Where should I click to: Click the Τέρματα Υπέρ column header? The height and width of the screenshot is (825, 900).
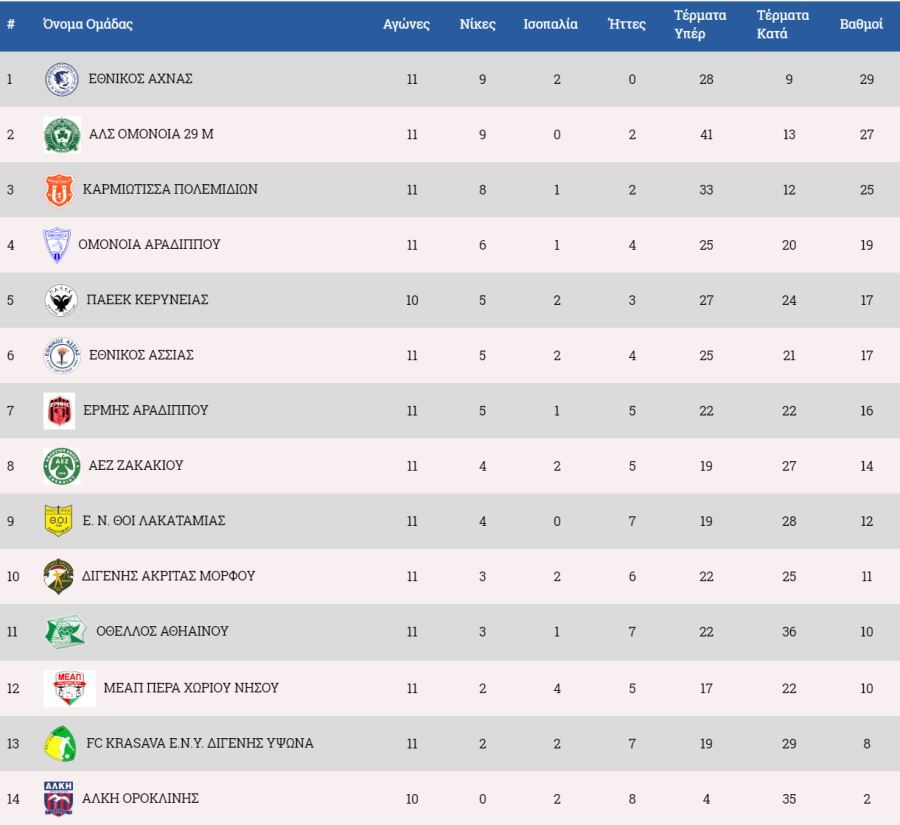[700, 24]
